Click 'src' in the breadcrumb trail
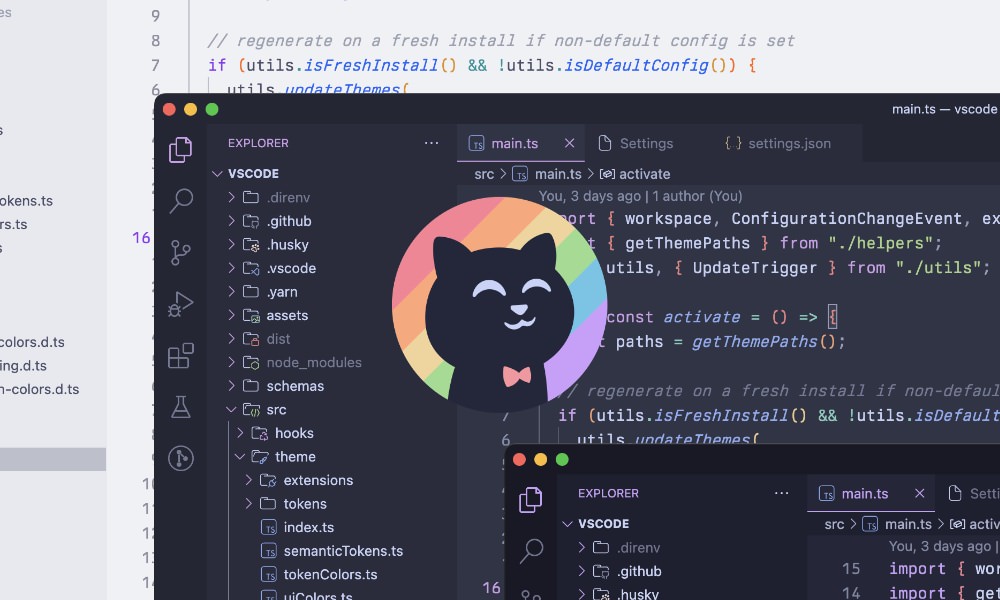The height and width of the screenshot is (600, 1000). (x=484, y=173)
